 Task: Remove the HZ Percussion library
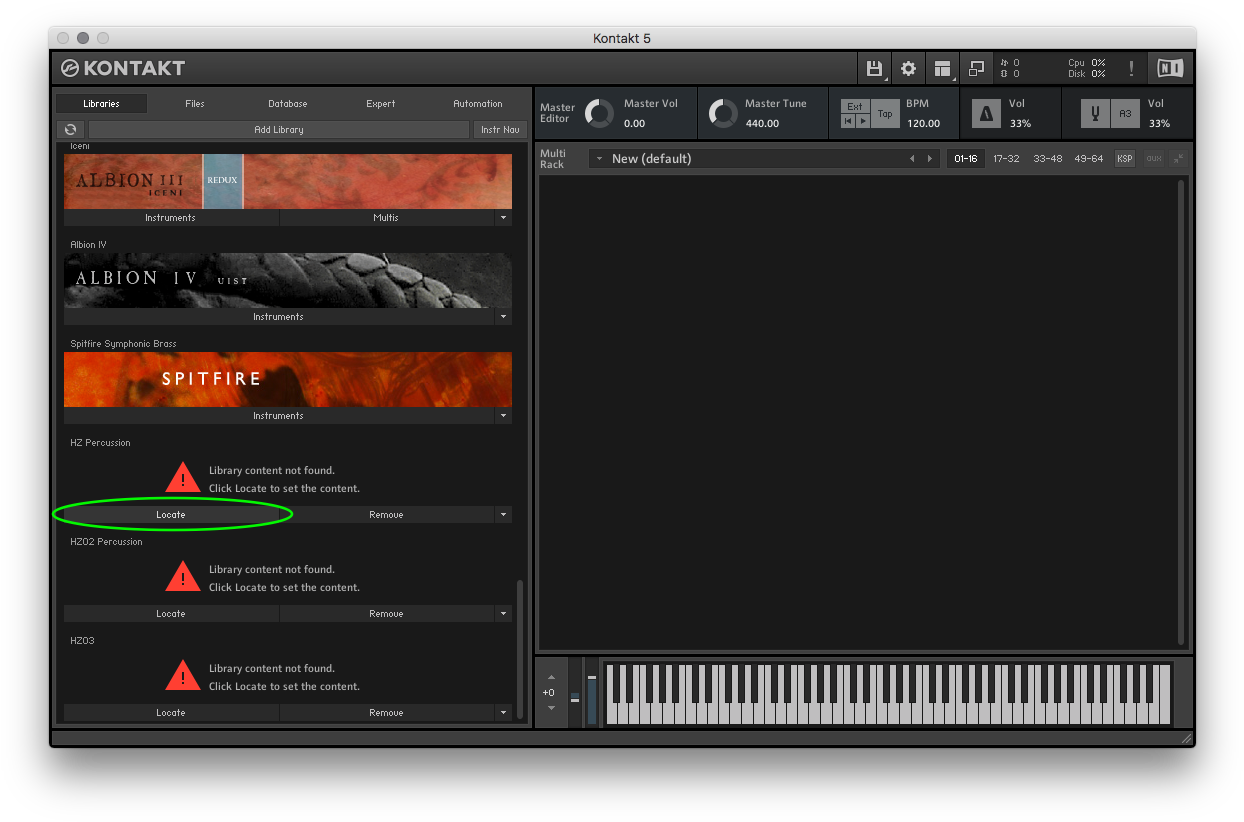[x=386, y=515]
